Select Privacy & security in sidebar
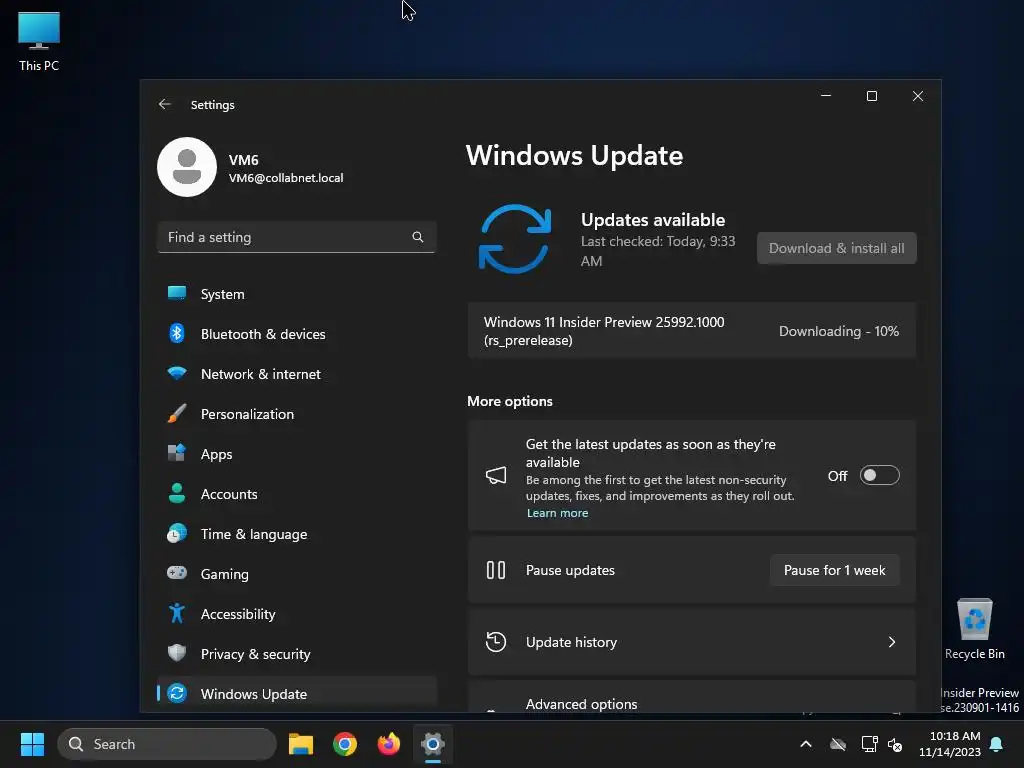This screenshot has height=768, width=1024. coord(296,654)
